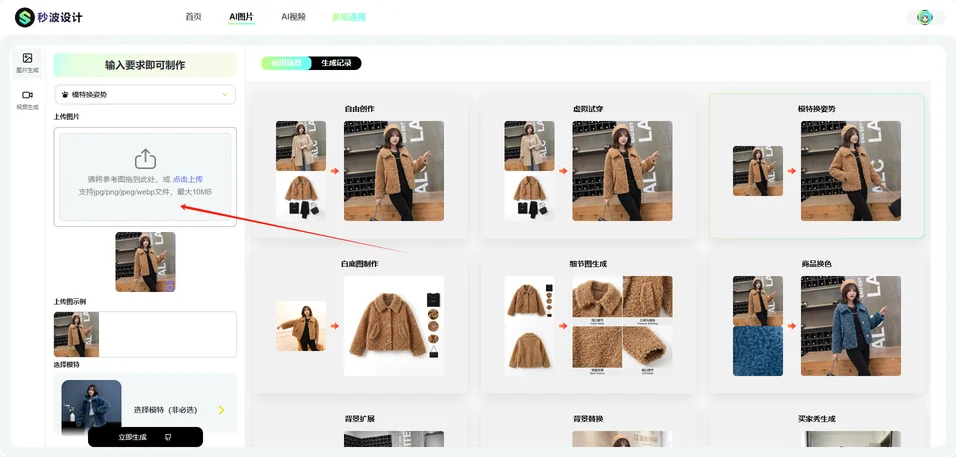
Task: Switch to the 生成记录 tab
Action: (x=337, y=63)
